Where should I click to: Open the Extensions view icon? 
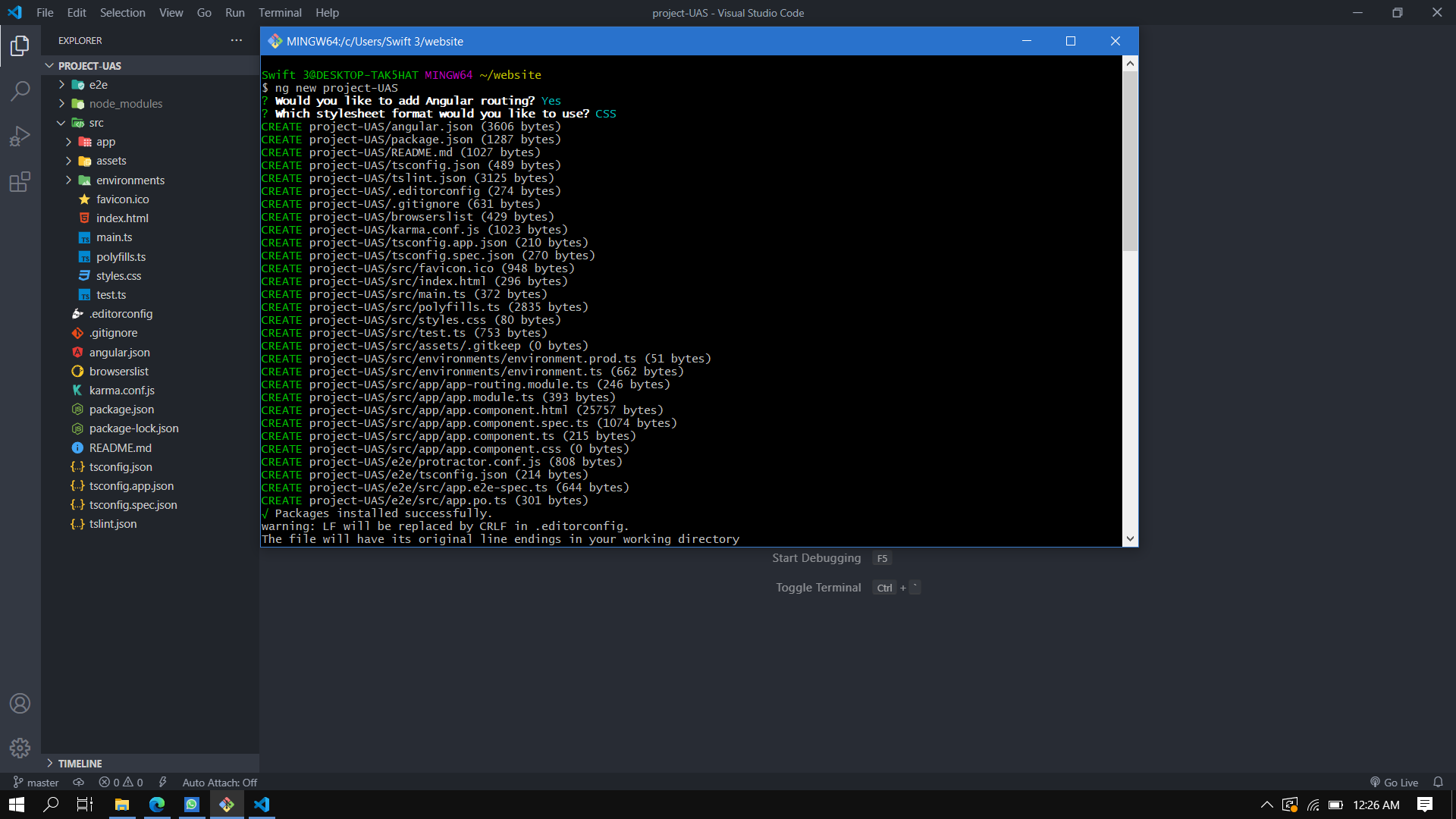click(20, 182)
